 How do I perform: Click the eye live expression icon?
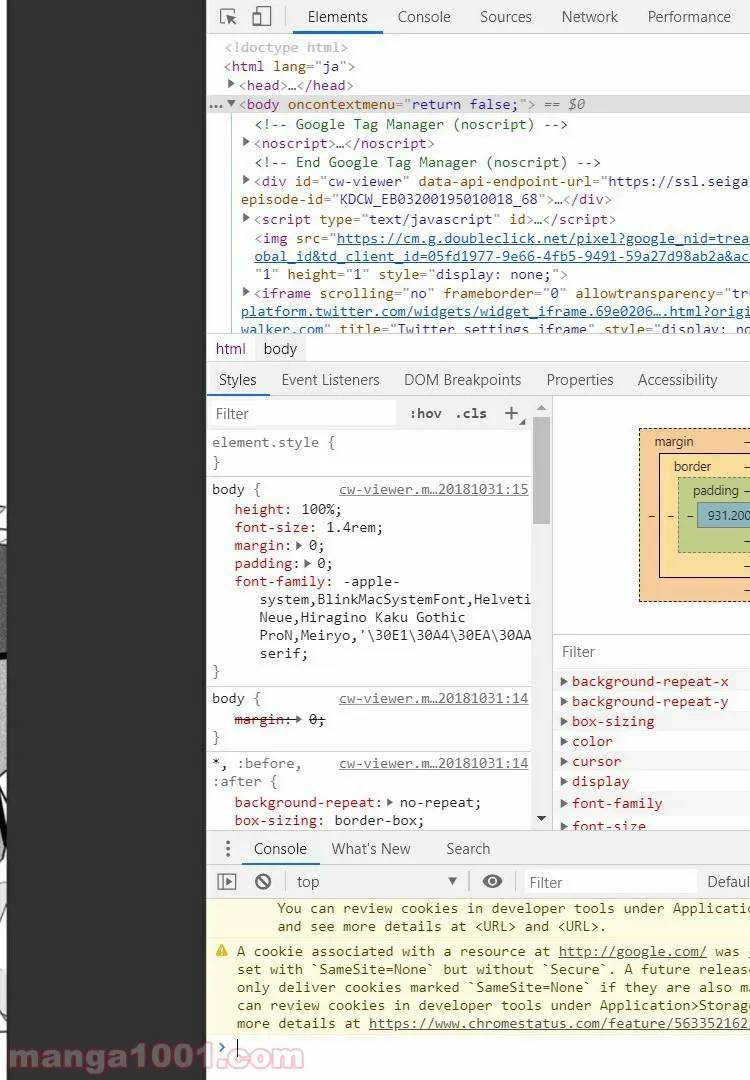(x=492, y=881)
